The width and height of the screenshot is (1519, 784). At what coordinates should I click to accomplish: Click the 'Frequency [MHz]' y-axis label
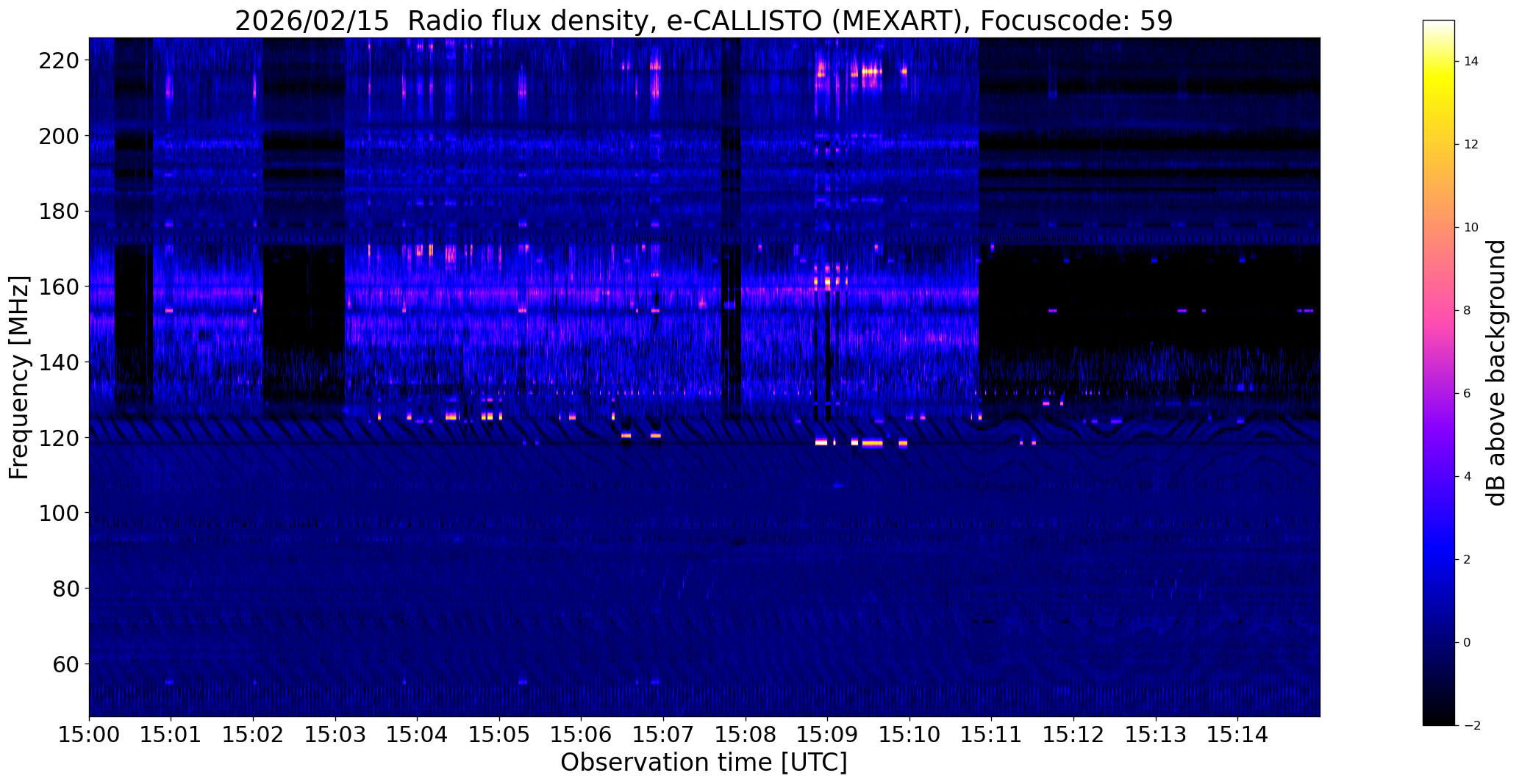tap(19, 378)
